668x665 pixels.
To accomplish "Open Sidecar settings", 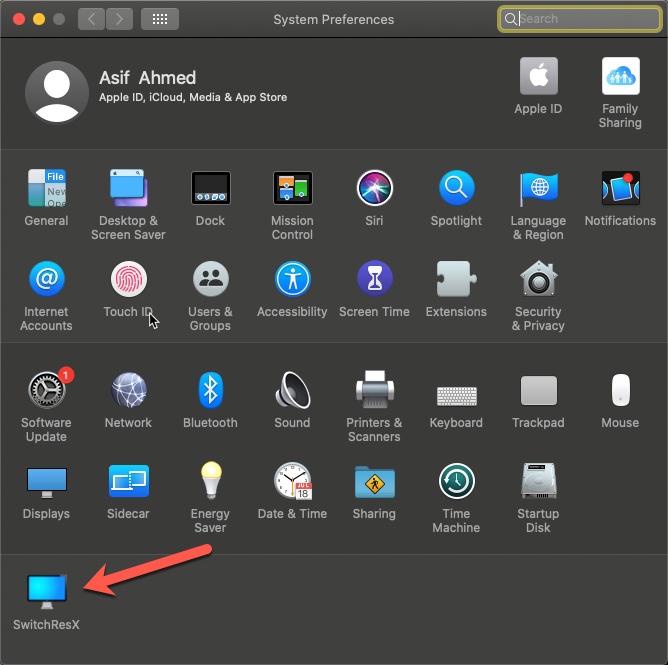I will tap(129, 481).
